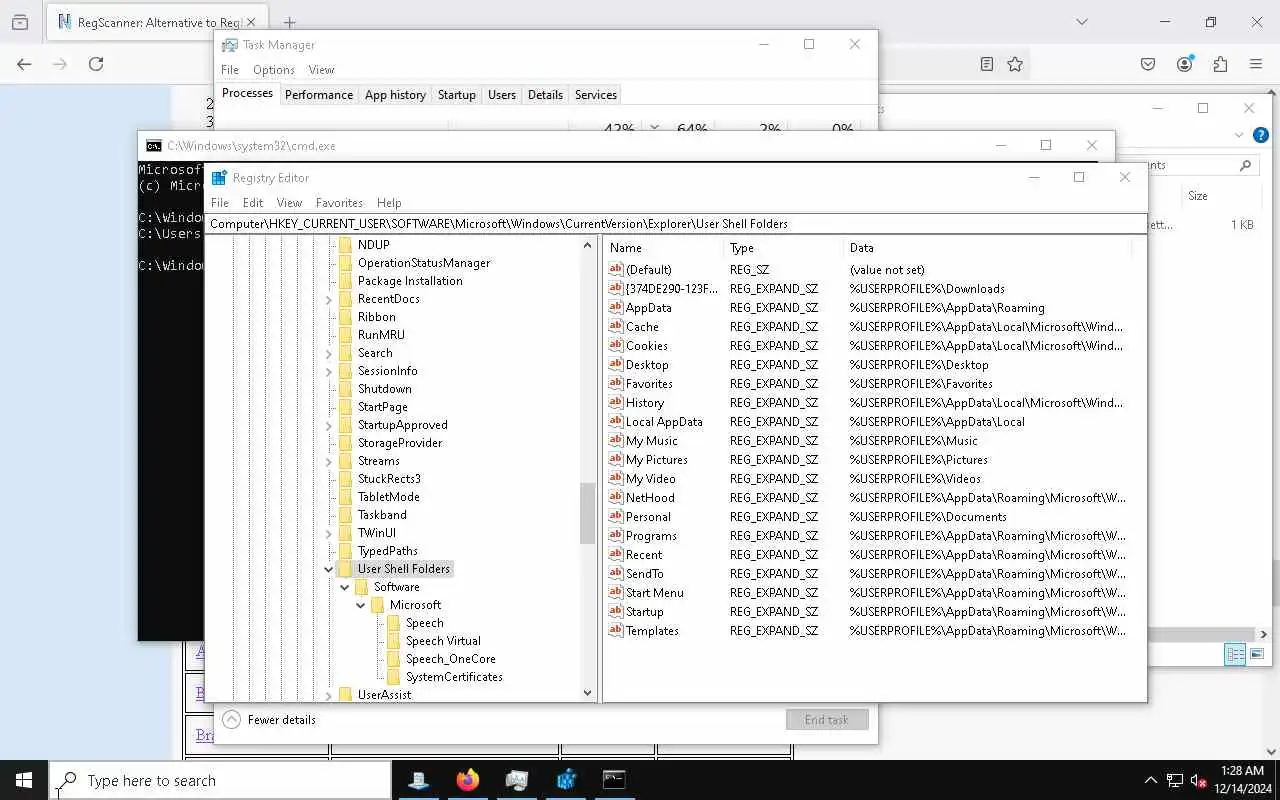Select the Ribbon key folder icon
The height and width of the screenshot is (800, 1280).
point(346,317)
